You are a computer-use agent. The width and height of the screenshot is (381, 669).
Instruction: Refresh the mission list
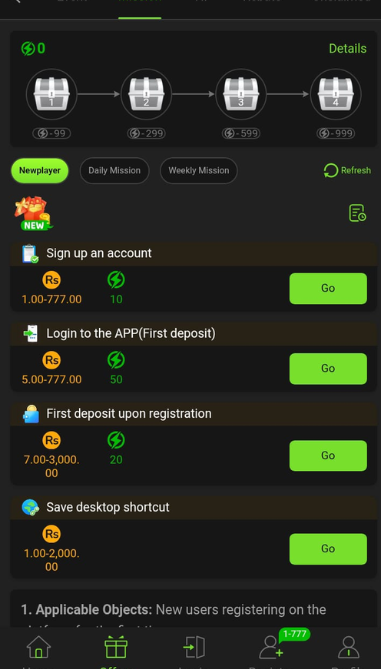coord(347,171)
